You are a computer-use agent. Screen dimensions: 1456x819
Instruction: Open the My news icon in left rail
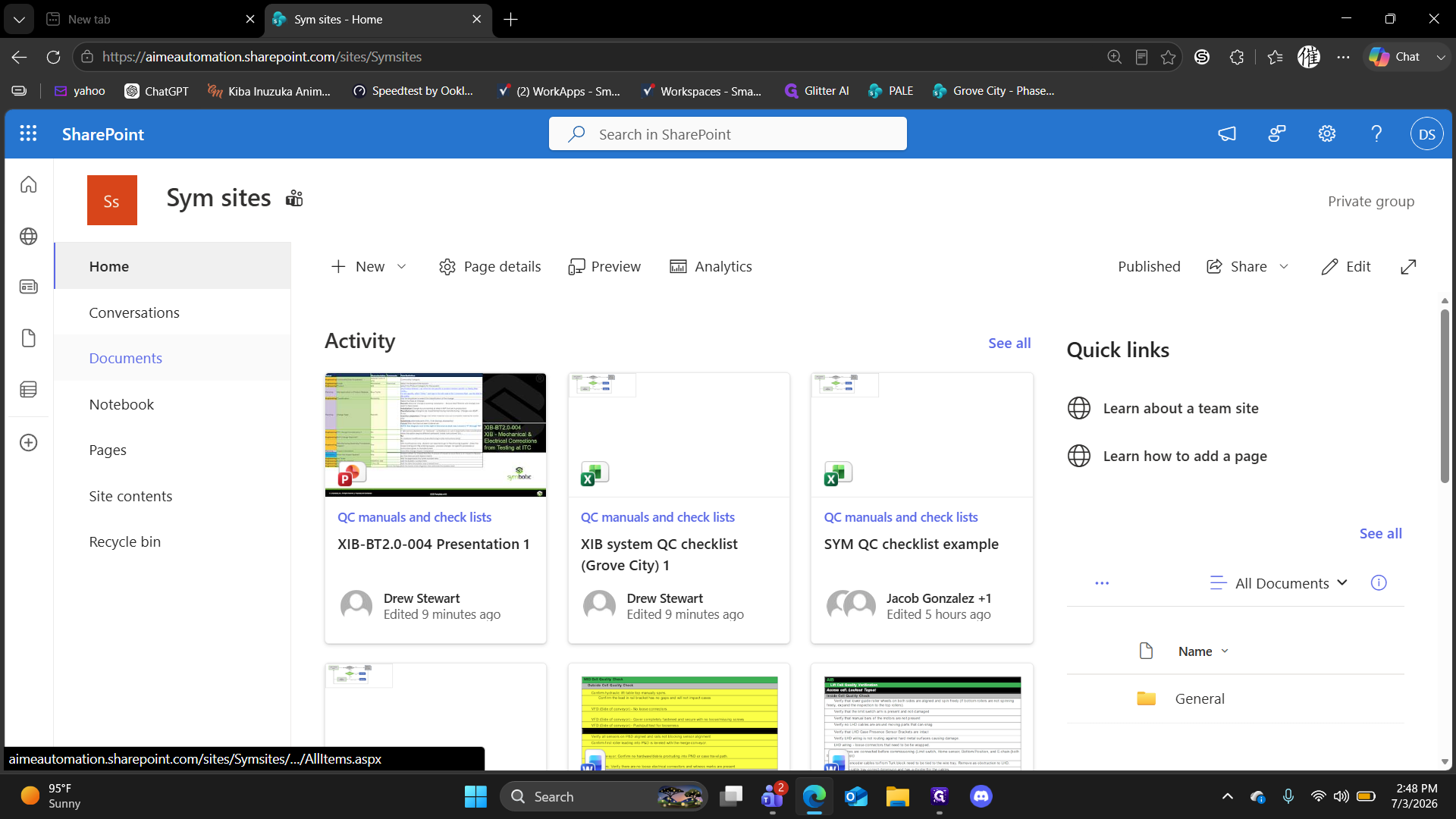[29, 287]
